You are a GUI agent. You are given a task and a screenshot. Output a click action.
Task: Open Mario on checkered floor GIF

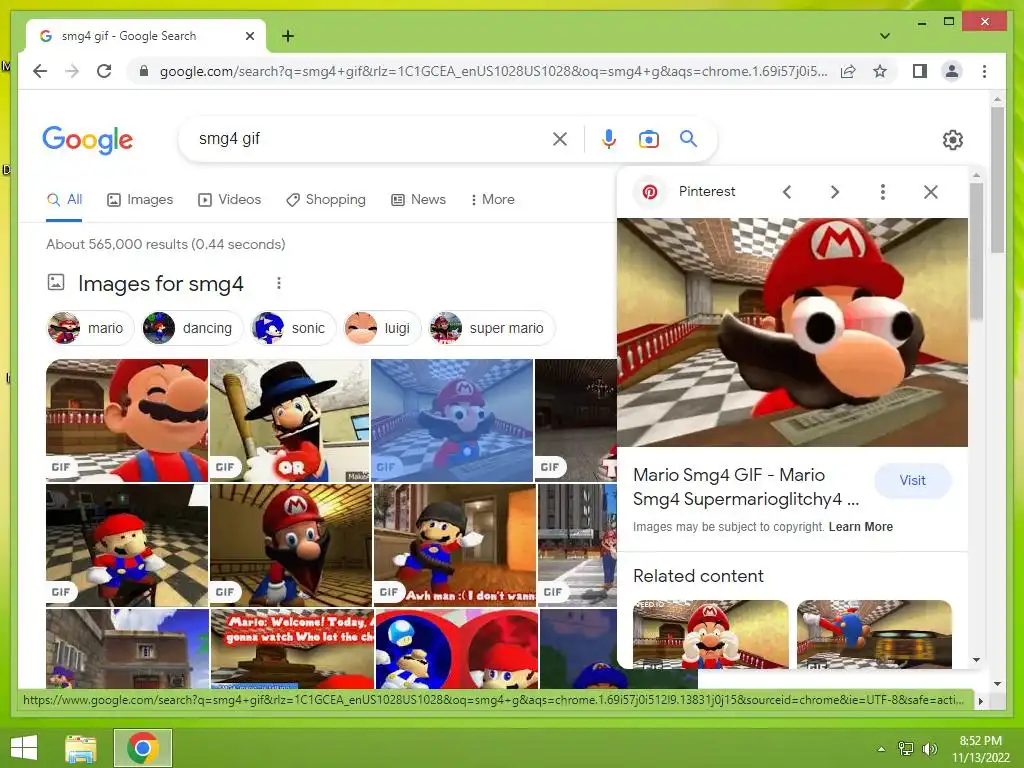coord(127,545)
